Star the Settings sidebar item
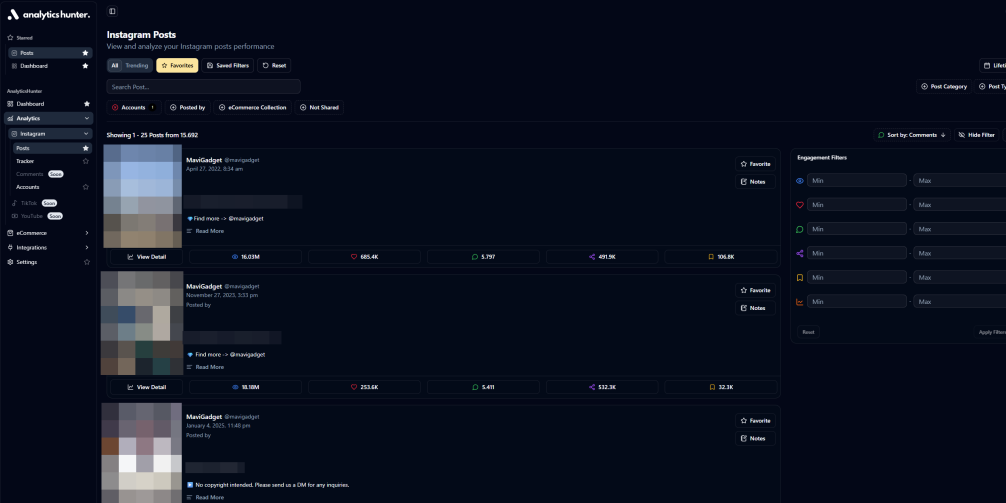1006x503 pixels. click(87, 262)
